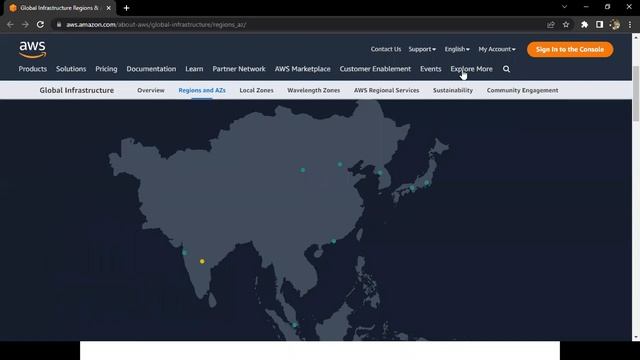Viewport: 640px width, 360px height.
Task: Click the page vertical scrollbar thumb
Action: pyautogui.click(x=636, y=93)
